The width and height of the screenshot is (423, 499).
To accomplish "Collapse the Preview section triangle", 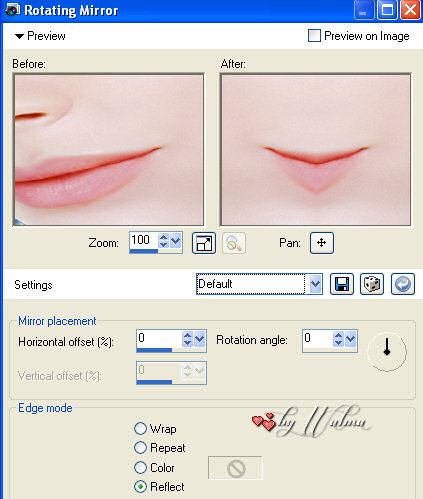I will (x=19, y=36).
